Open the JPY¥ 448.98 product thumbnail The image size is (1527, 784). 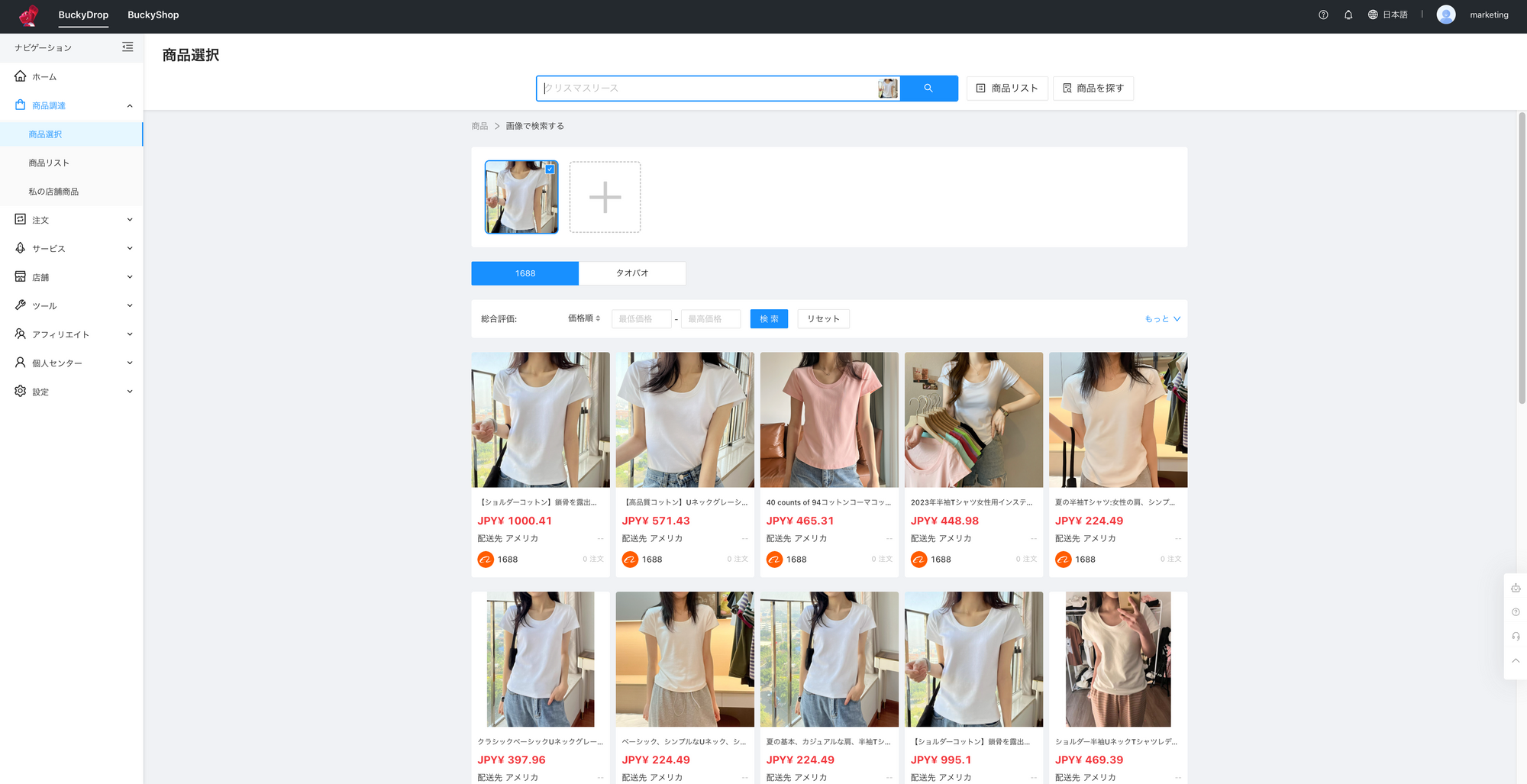(973, 420)
